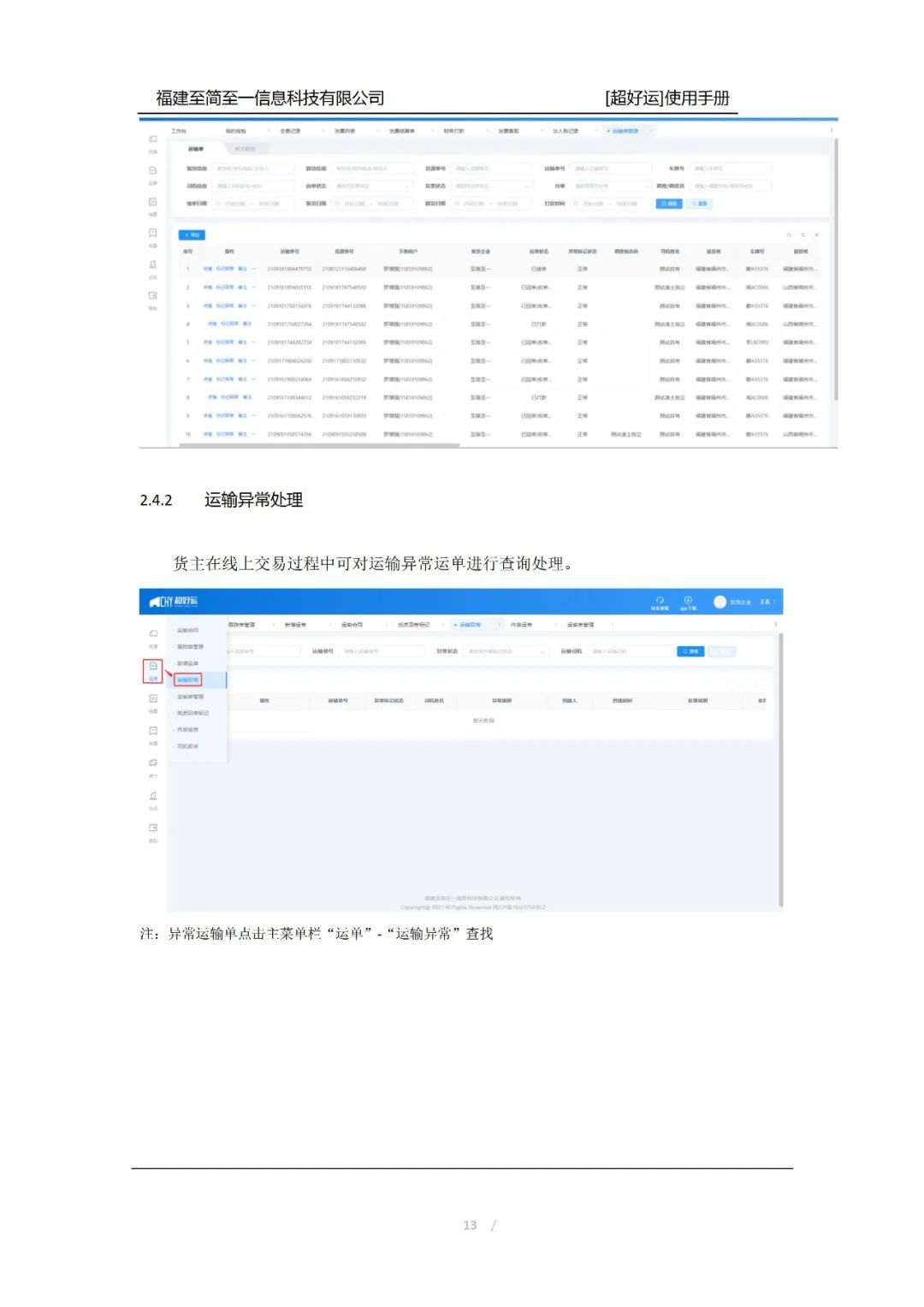The height and width of the screenshot is (1307, 924).
Task: Open the more (…) menu in table row 1
Action: pyautogui.click(x=254, y=269)
